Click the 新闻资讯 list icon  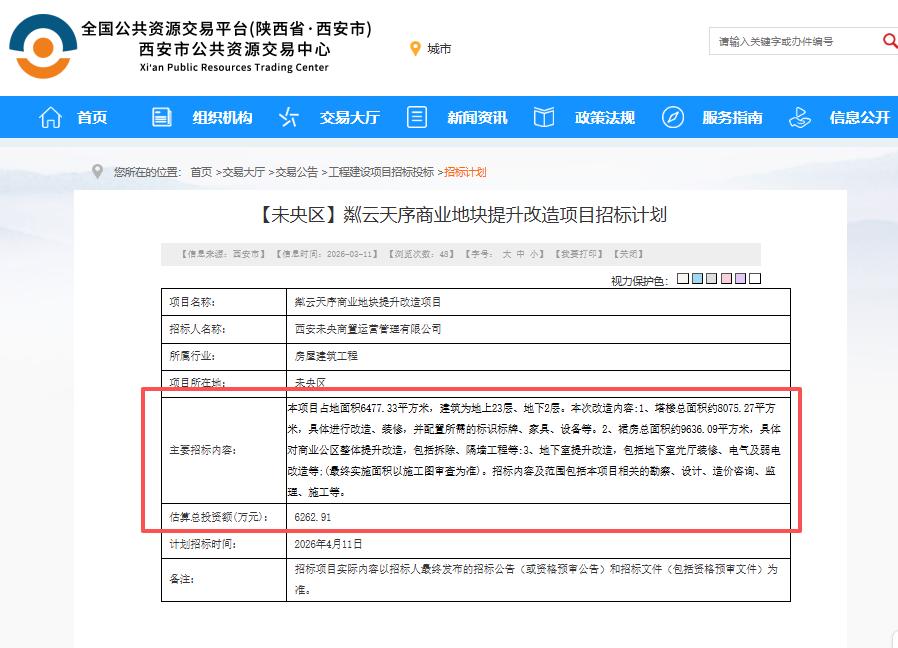coord(416,117)
